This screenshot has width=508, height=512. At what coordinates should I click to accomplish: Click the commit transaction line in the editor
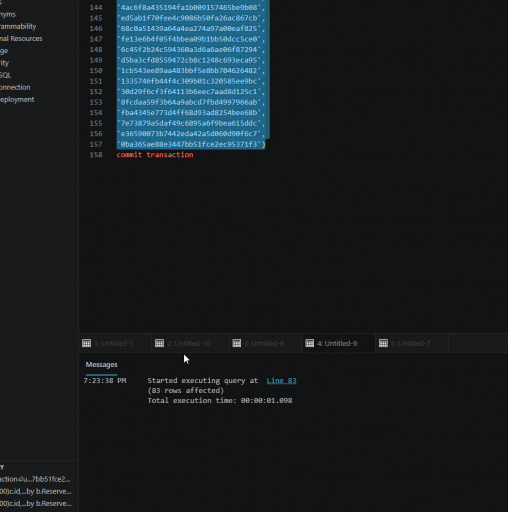point(155,155)
